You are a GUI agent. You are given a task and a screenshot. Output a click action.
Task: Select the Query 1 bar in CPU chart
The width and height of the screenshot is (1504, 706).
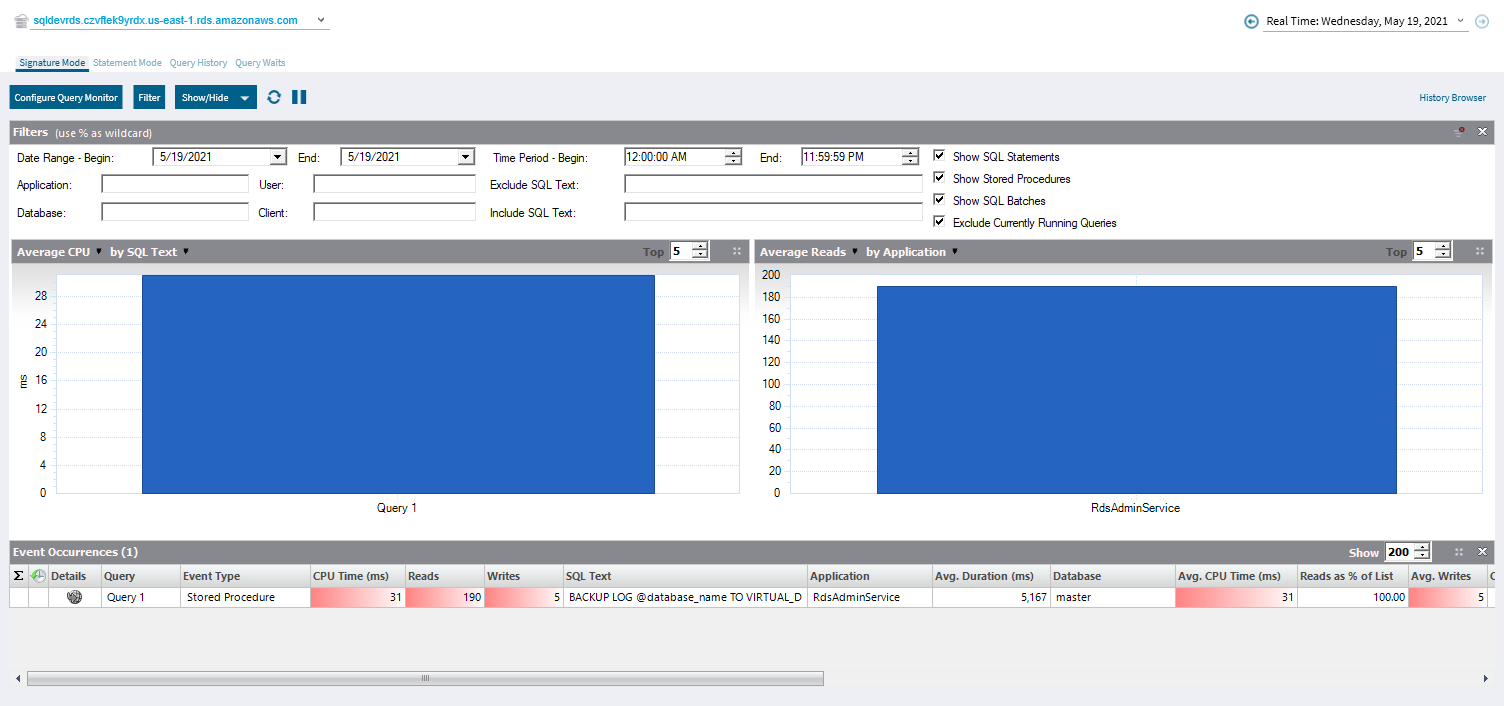pos(398,384)
